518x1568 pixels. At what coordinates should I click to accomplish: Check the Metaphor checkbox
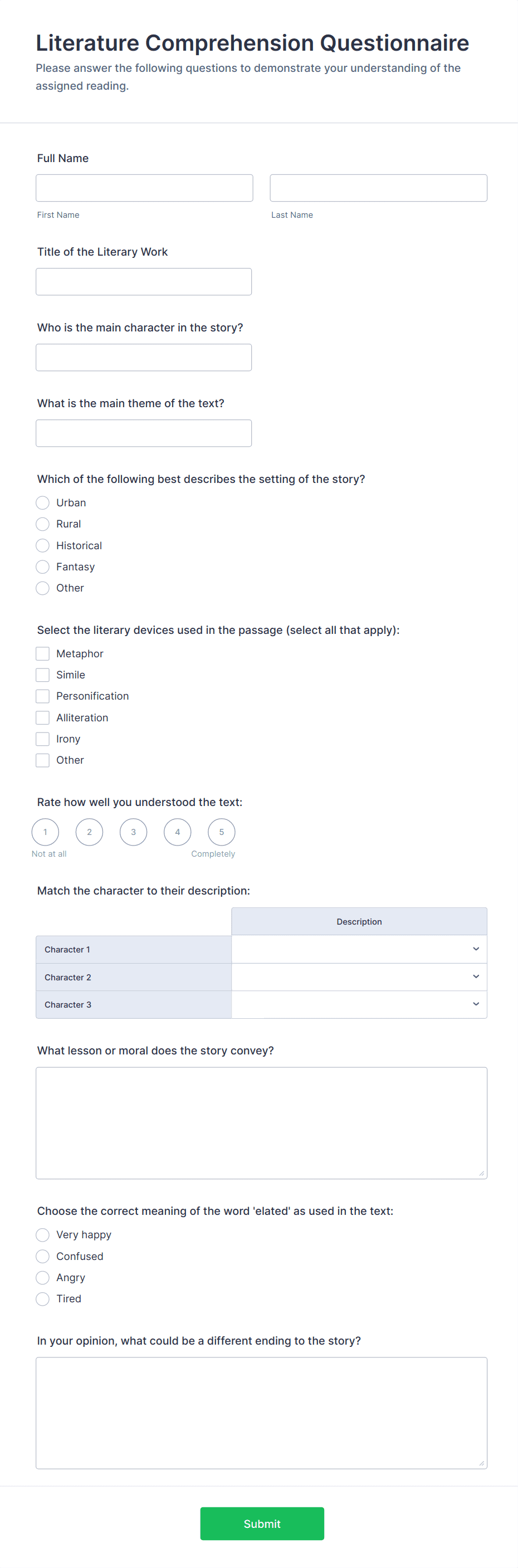point(42,654)
